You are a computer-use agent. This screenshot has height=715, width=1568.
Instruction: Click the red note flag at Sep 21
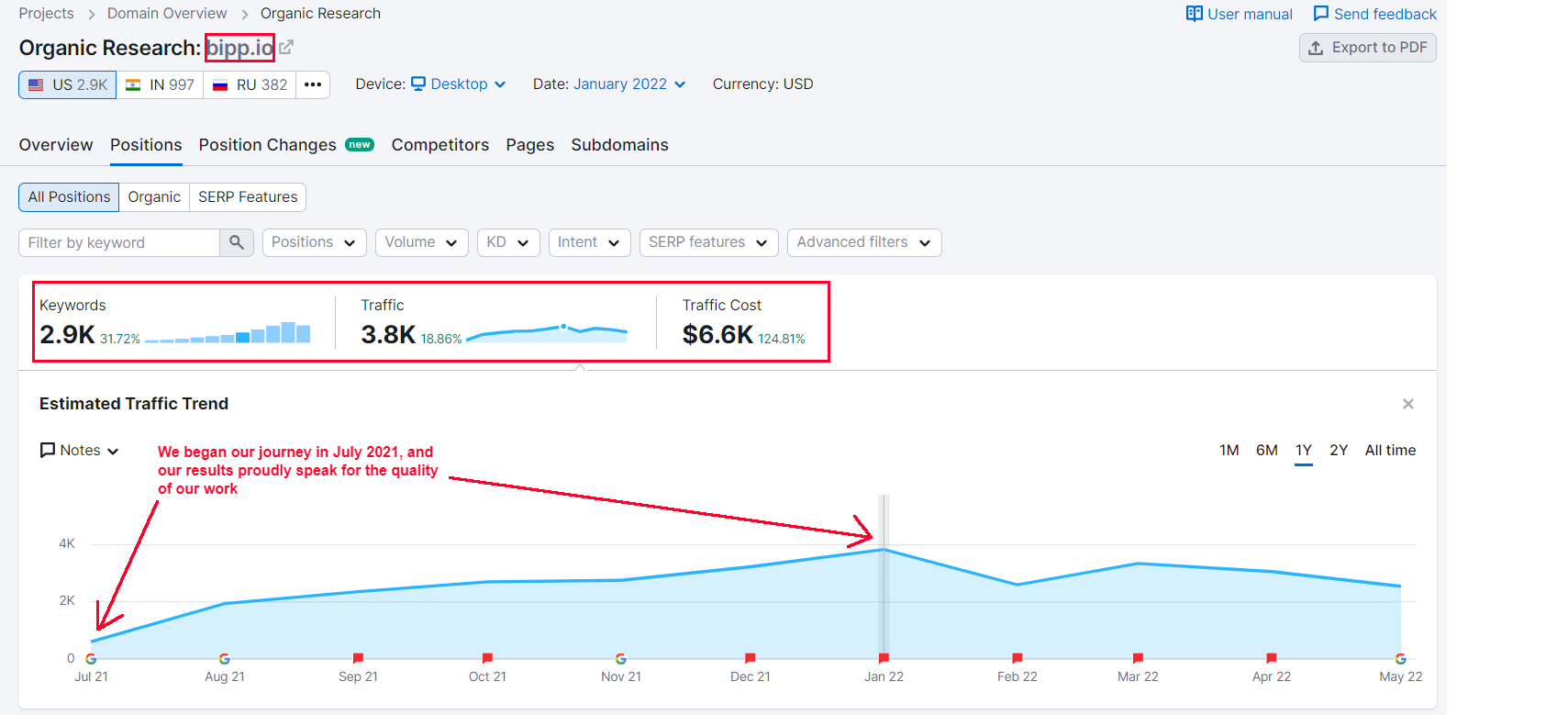(358, 658)
